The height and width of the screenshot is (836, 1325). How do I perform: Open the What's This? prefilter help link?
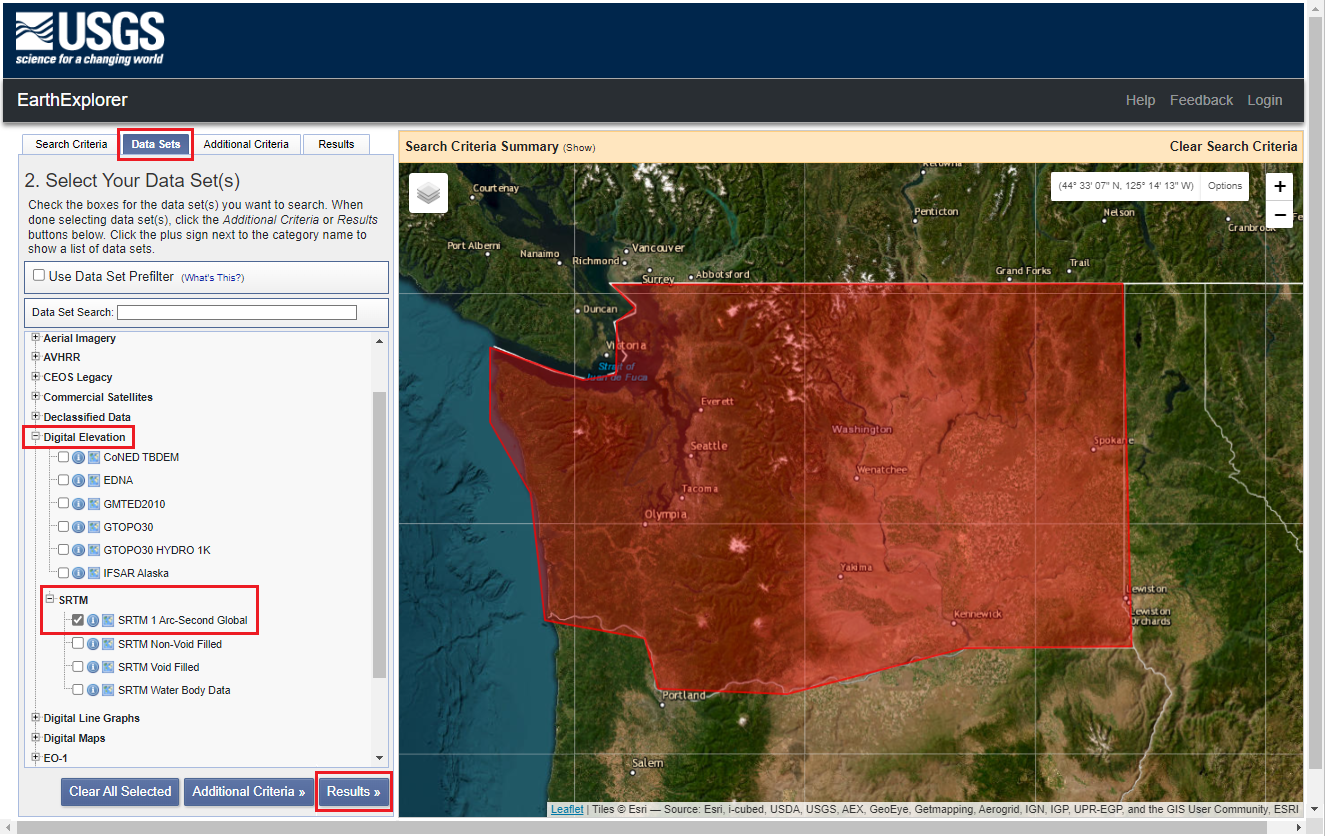pos(212,277)
